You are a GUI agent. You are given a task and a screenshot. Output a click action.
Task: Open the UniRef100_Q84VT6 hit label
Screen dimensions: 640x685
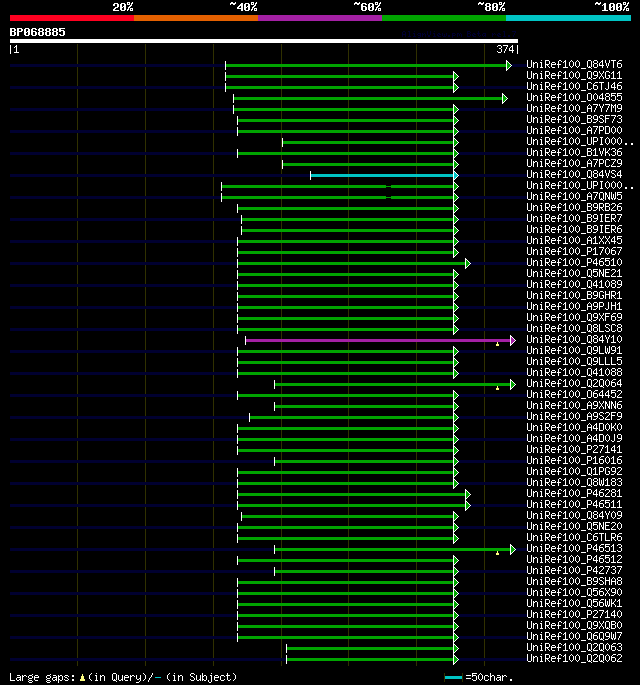coord(574,65)
